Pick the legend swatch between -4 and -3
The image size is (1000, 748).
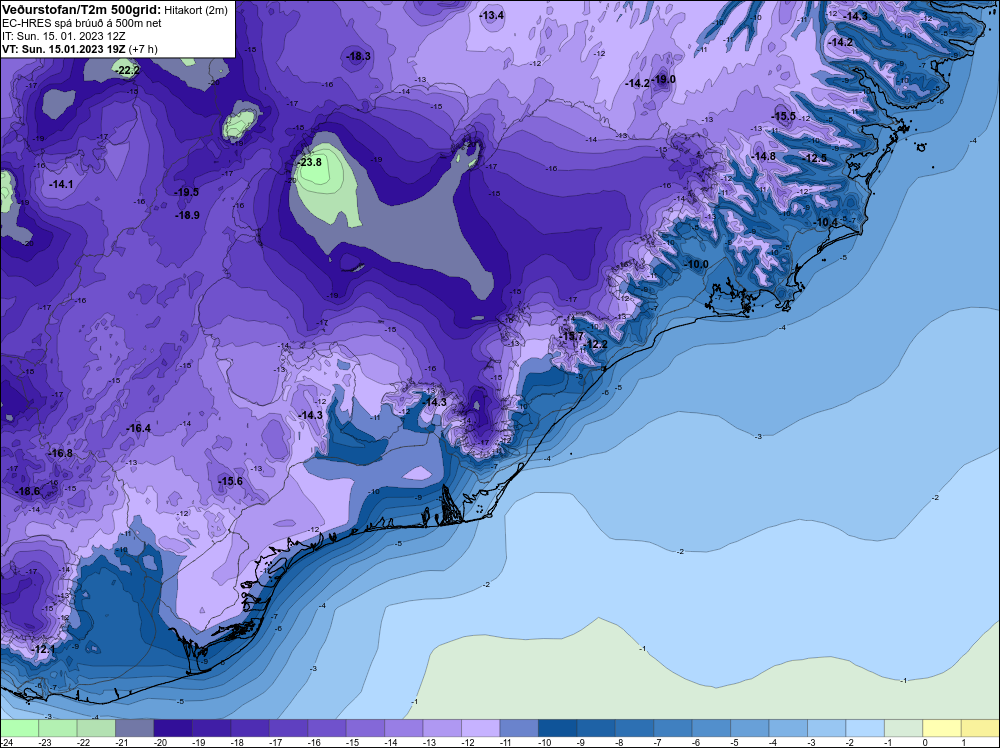788,728
